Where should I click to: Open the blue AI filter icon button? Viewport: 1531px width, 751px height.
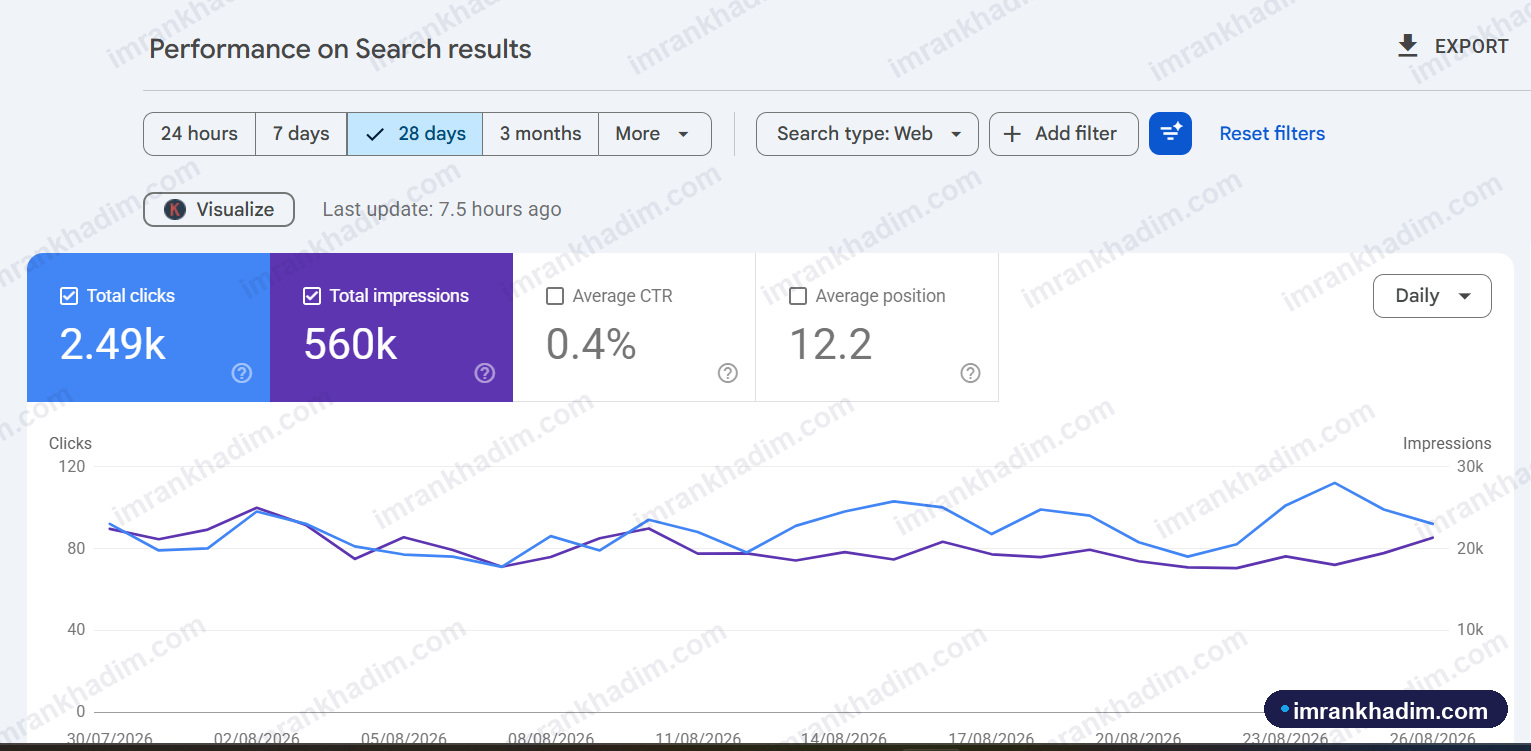pyautogui.click(x=1170, y=134)
